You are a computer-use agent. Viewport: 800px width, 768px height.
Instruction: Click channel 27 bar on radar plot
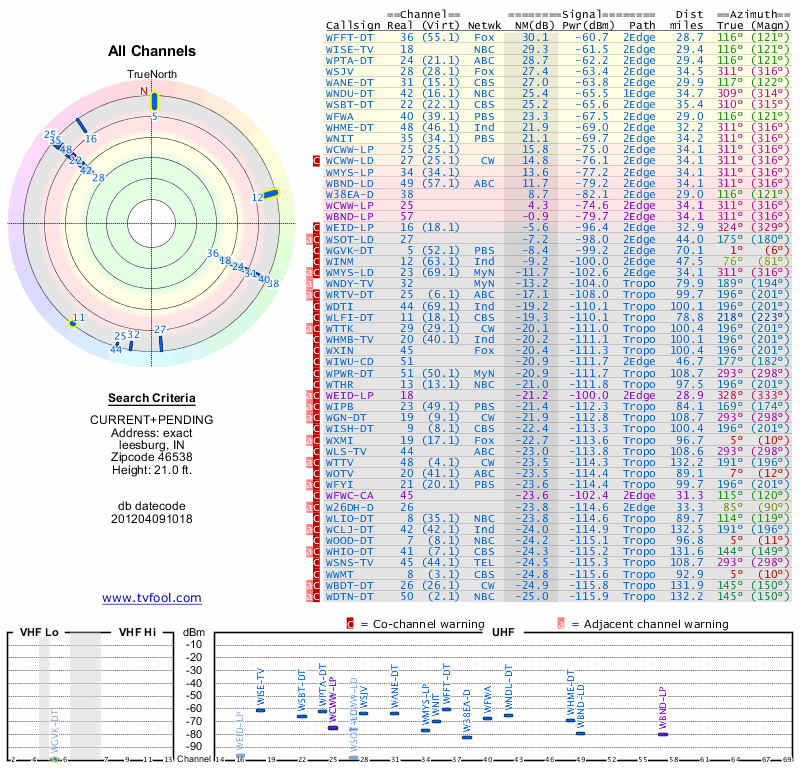click(160, 343)
